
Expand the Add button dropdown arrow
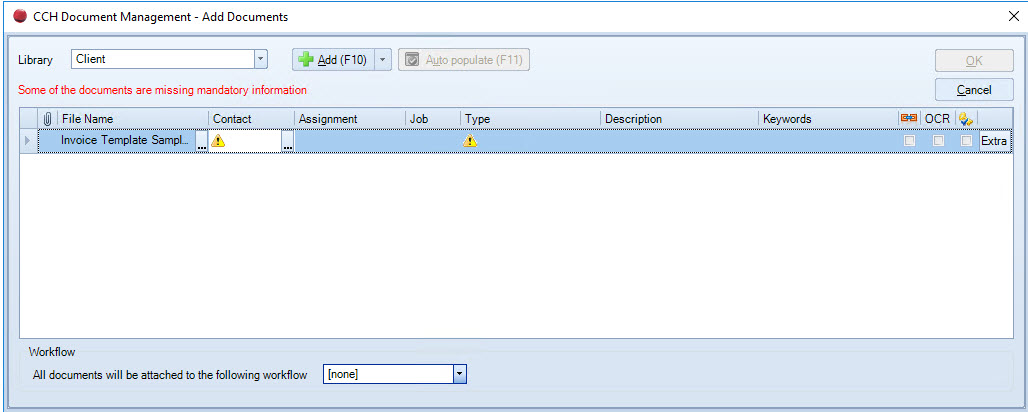(x=383, y=60)
